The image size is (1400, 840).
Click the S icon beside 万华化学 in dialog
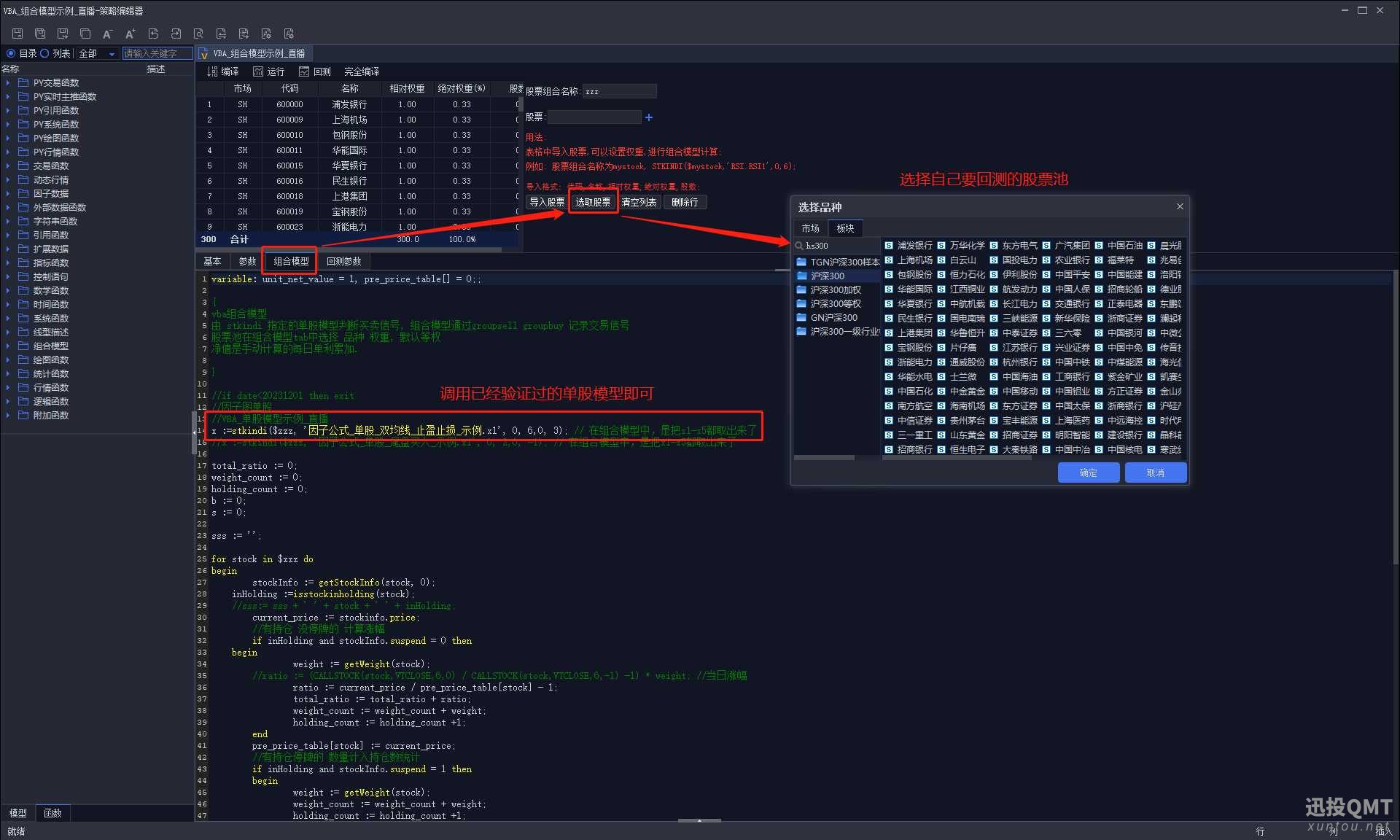941,246
